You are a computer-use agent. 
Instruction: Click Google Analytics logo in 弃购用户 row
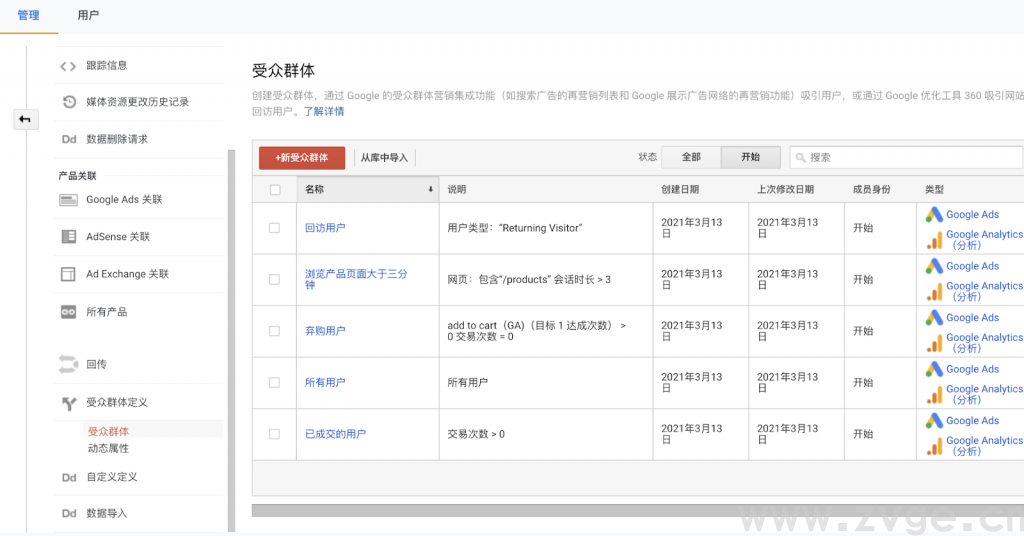pos(935,343)
